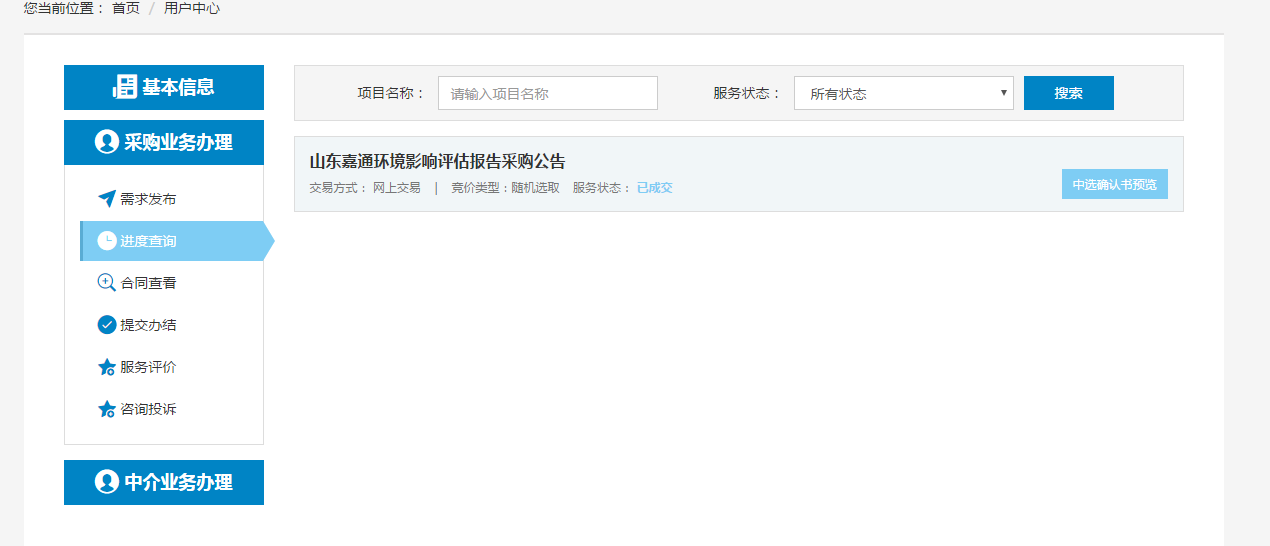Follow the 首页 breadcrumb link

[126, 8]
